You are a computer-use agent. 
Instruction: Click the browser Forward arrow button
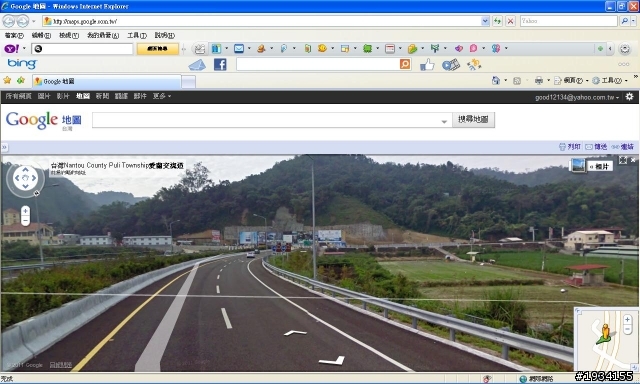click(x=22, y=21)
